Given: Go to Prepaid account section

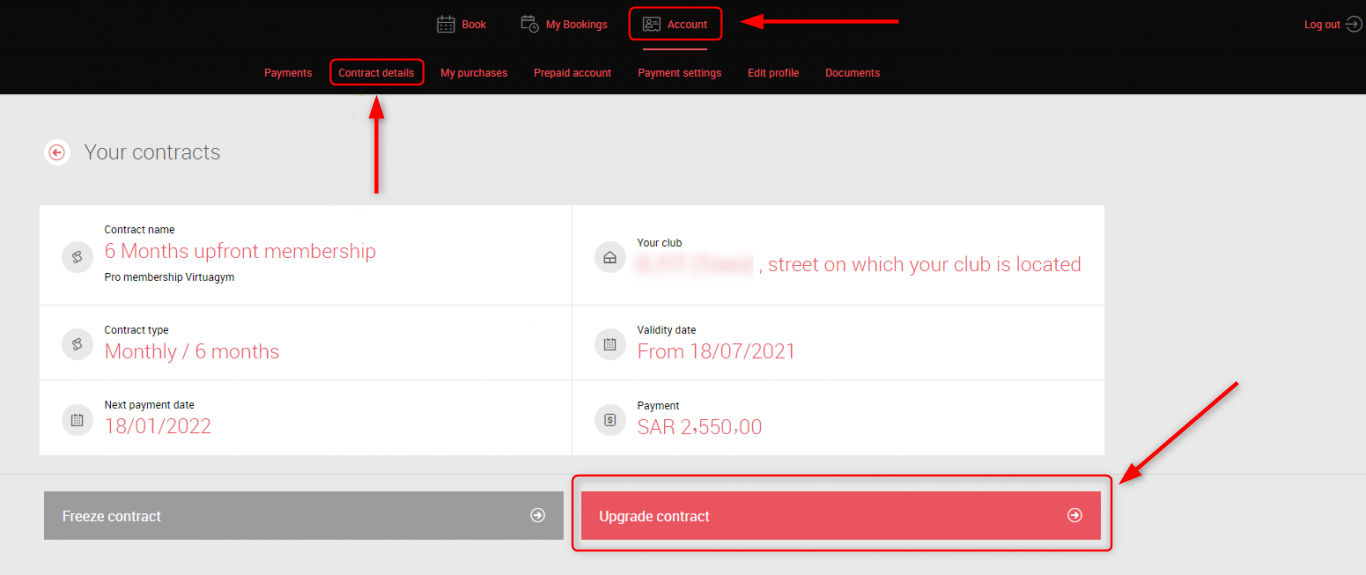Looking at the screenshot, I should coord(572,73).
